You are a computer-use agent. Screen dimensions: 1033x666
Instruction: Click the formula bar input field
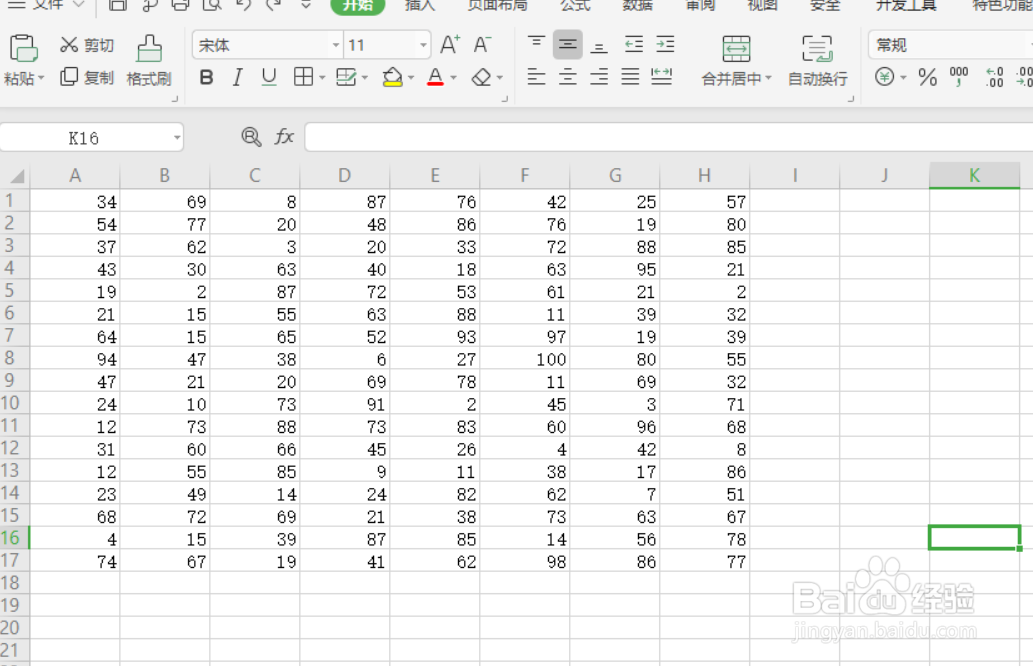pyautogui.click(x=669, y=137)
